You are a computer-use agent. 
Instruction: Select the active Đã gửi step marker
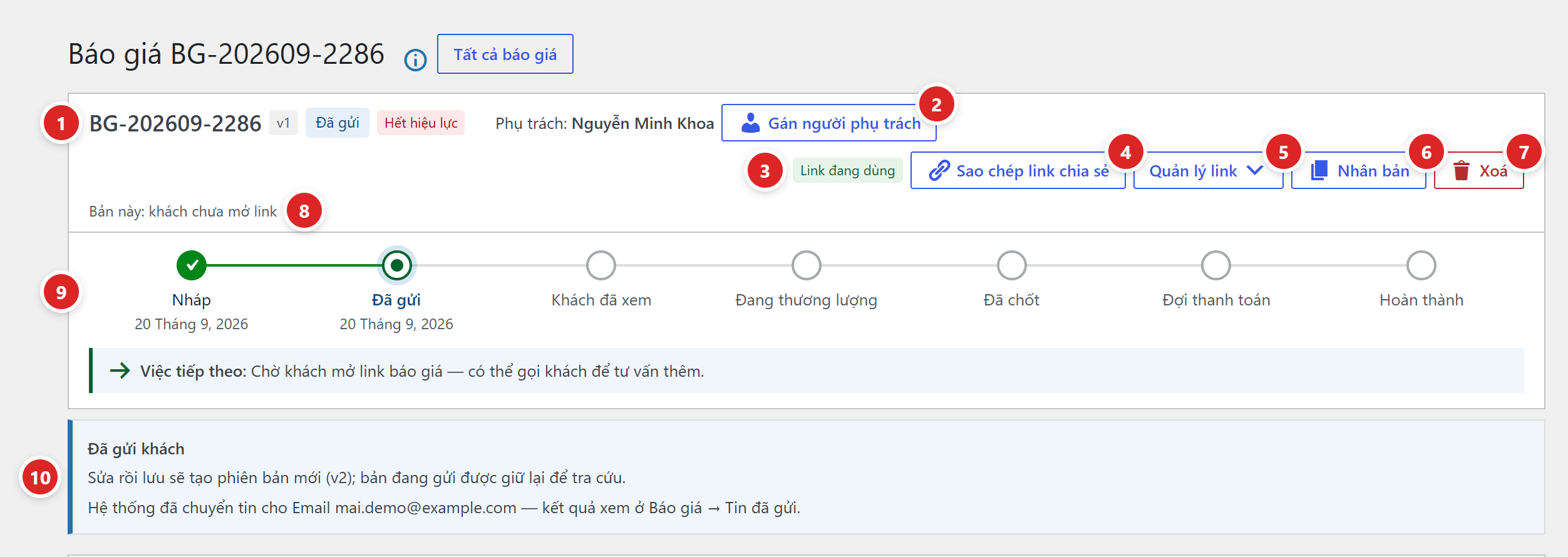396,265
